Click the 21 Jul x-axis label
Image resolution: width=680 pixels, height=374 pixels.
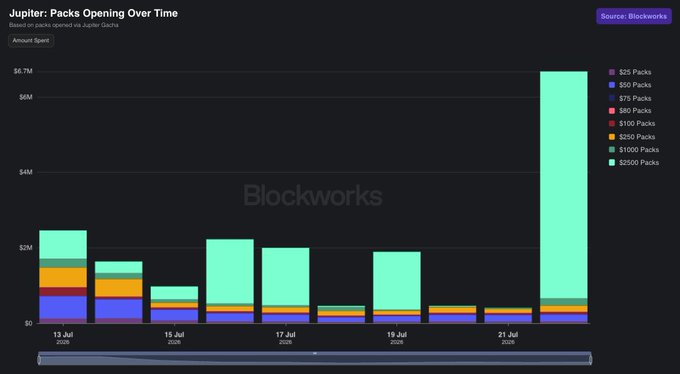(508, 338)
